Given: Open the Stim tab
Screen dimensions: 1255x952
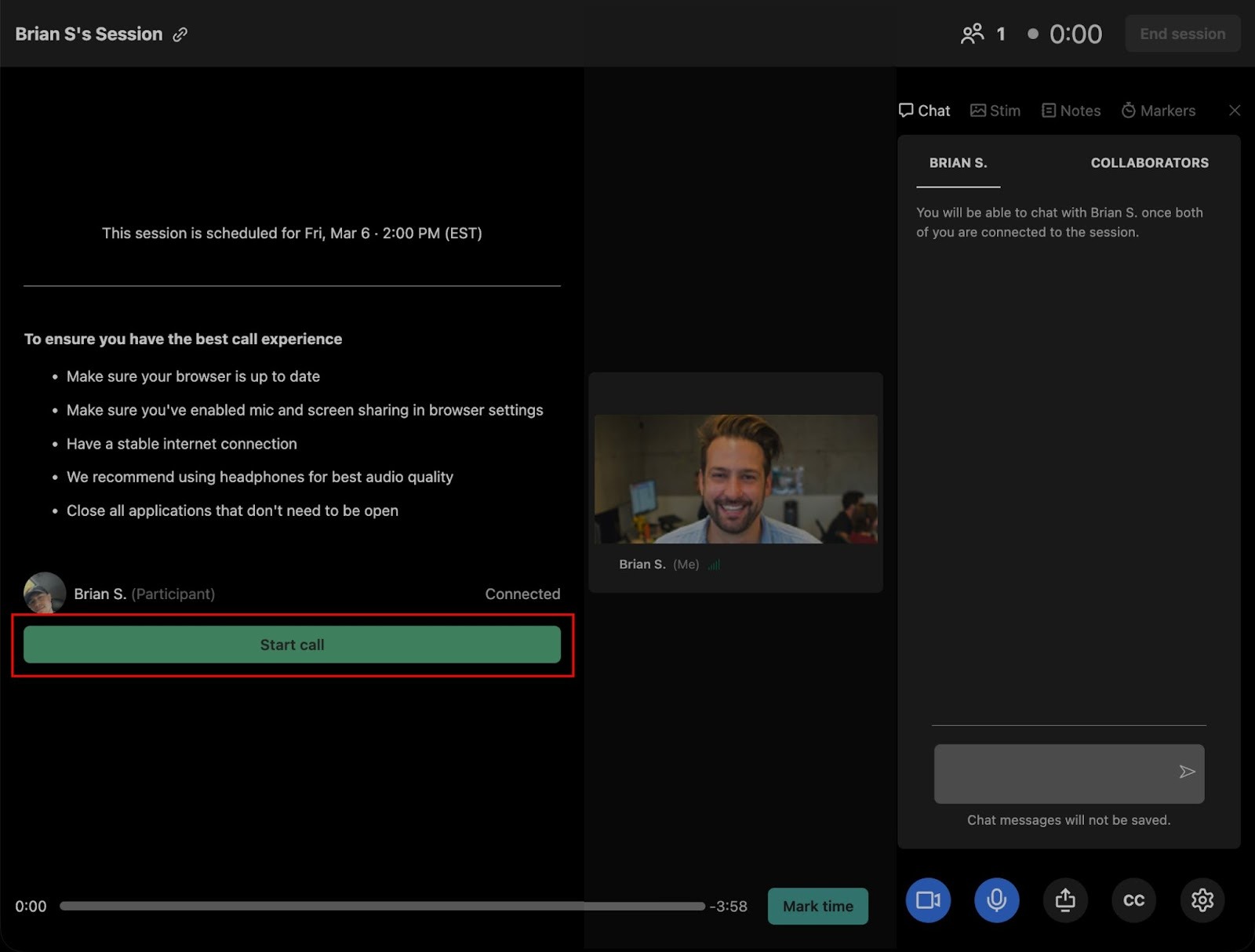Looking at the screenshot, I should [x=995, y=111].
